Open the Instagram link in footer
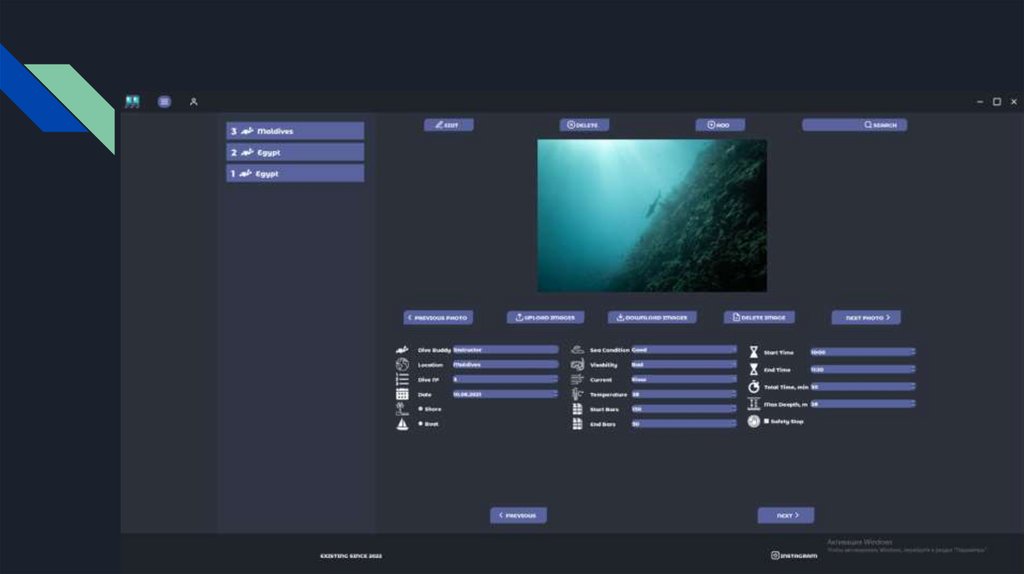The width and height of the screenshot is (1024, 574). point(794,556)
